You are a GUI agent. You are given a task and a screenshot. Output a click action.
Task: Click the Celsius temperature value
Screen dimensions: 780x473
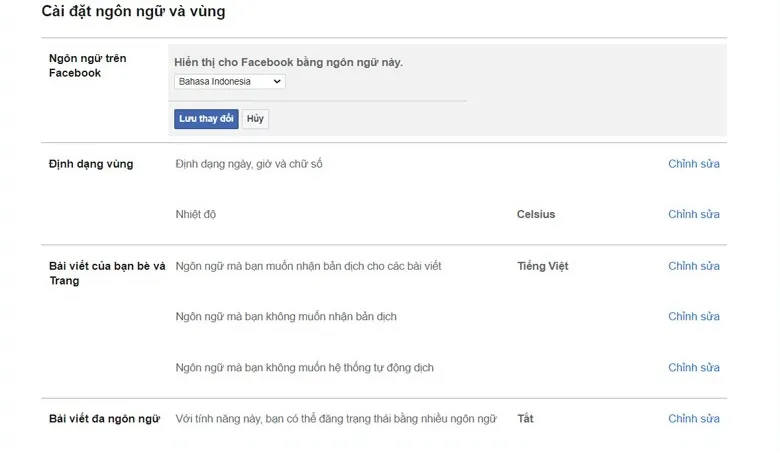[536, 214]
